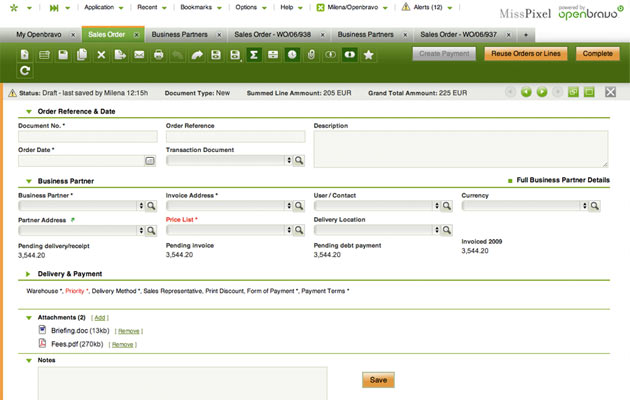This screenshot has width=630, height=400.
Task: Click the green detach window icon
Action: click(x=573, y=92)
